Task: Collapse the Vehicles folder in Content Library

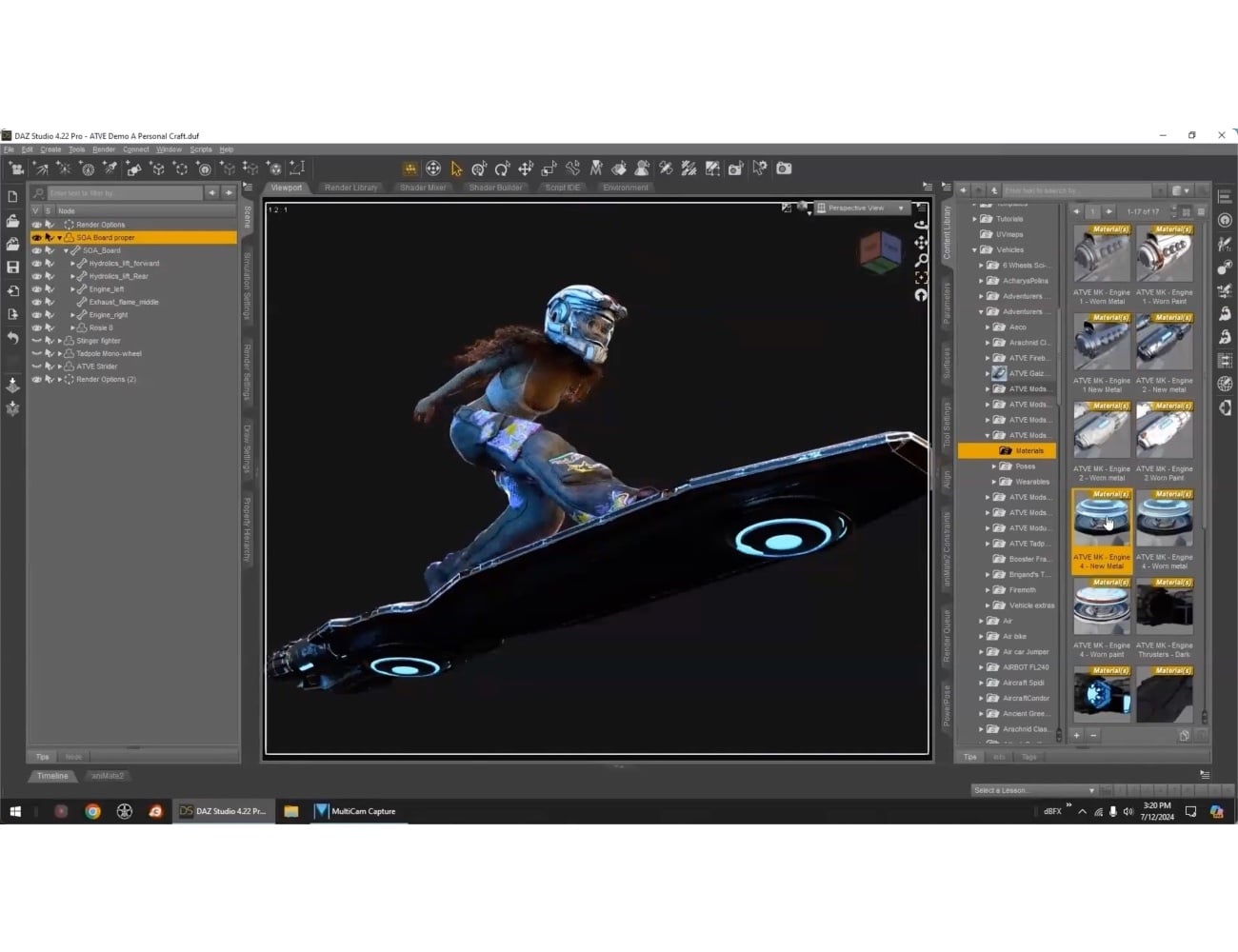Action: [x=975, y=248]
